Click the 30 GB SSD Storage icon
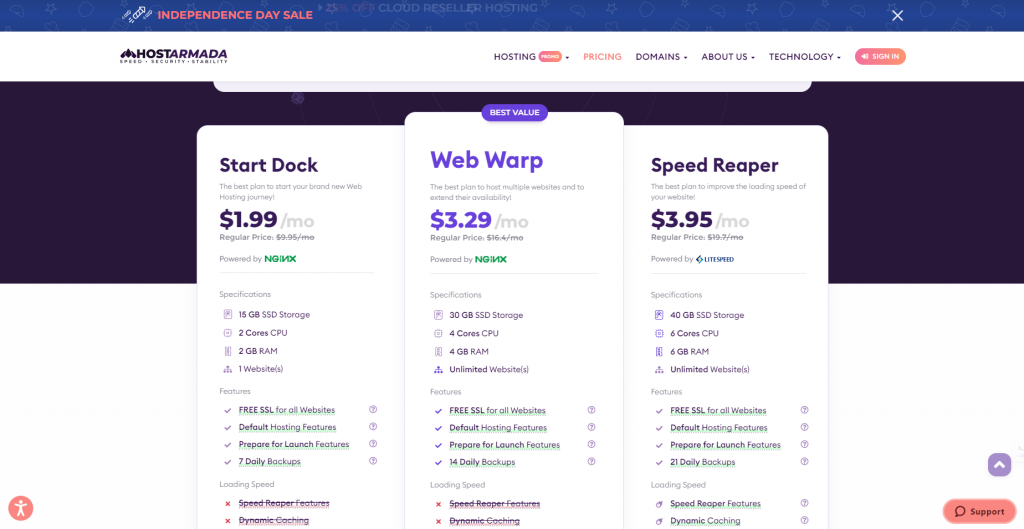1024x529 pixels. click(439, 315)
